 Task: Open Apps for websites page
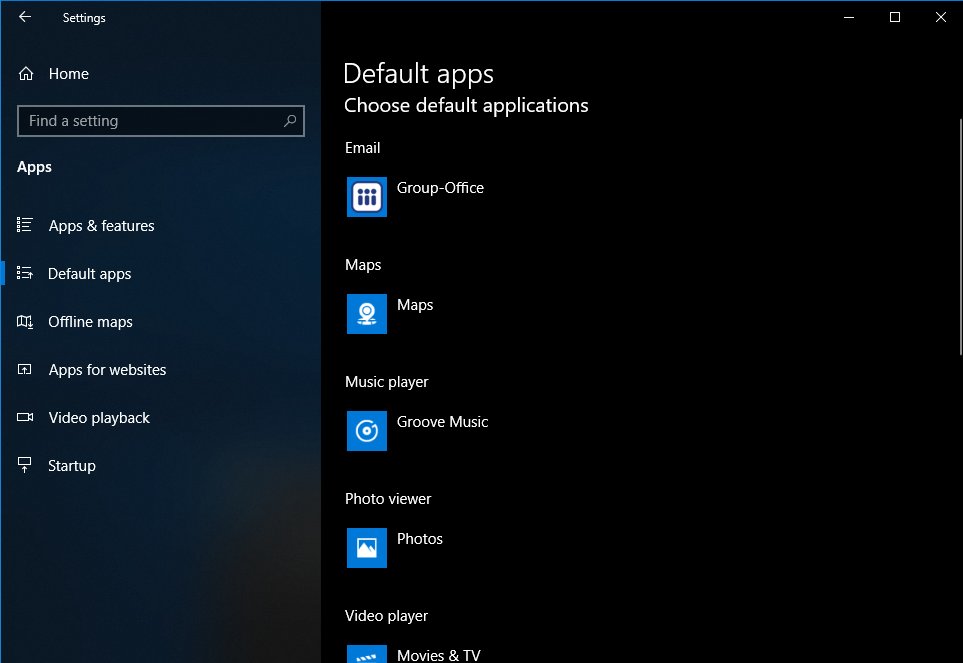tap(107, 370)
